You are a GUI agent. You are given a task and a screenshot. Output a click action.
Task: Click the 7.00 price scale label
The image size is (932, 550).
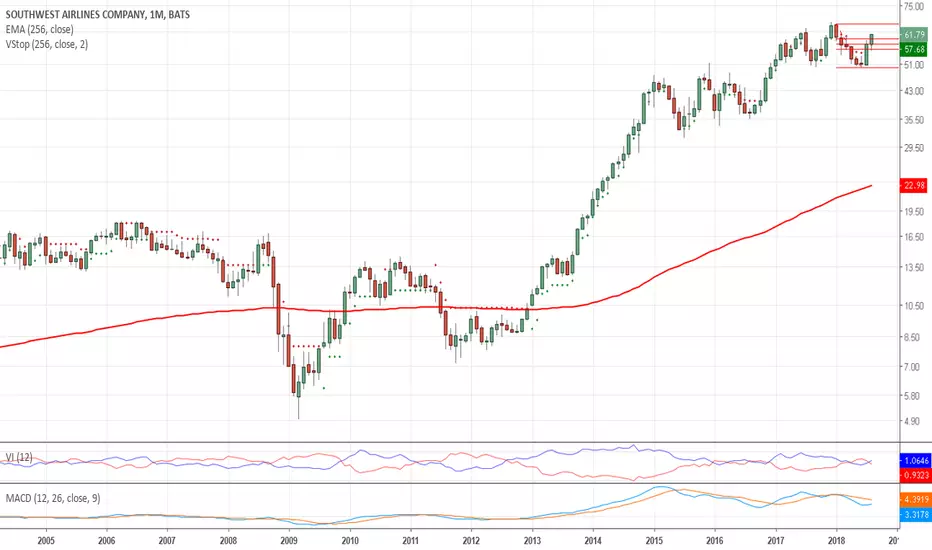(x=912, y=367)
